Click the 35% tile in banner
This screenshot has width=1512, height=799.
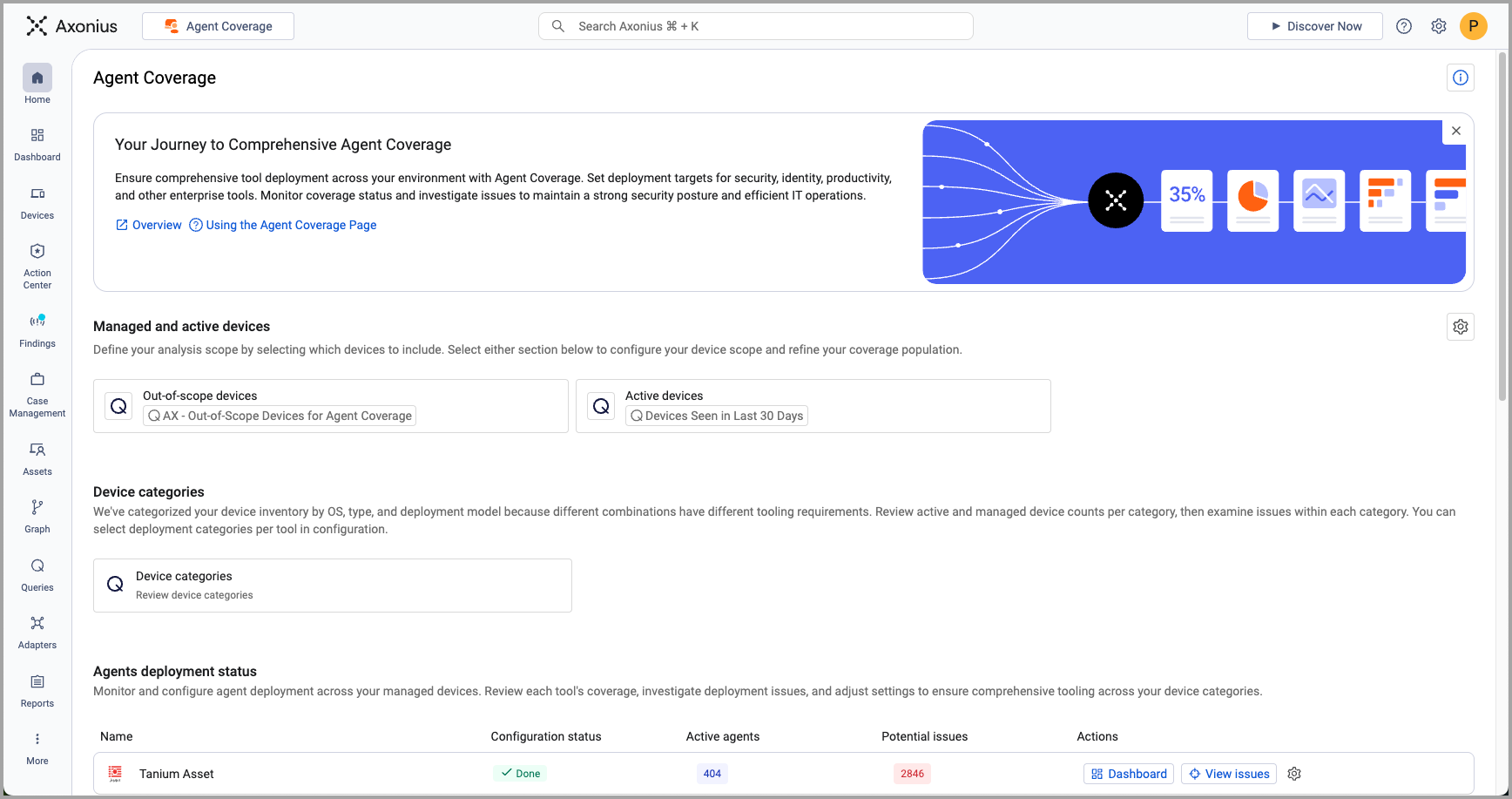pos(1187,200)
